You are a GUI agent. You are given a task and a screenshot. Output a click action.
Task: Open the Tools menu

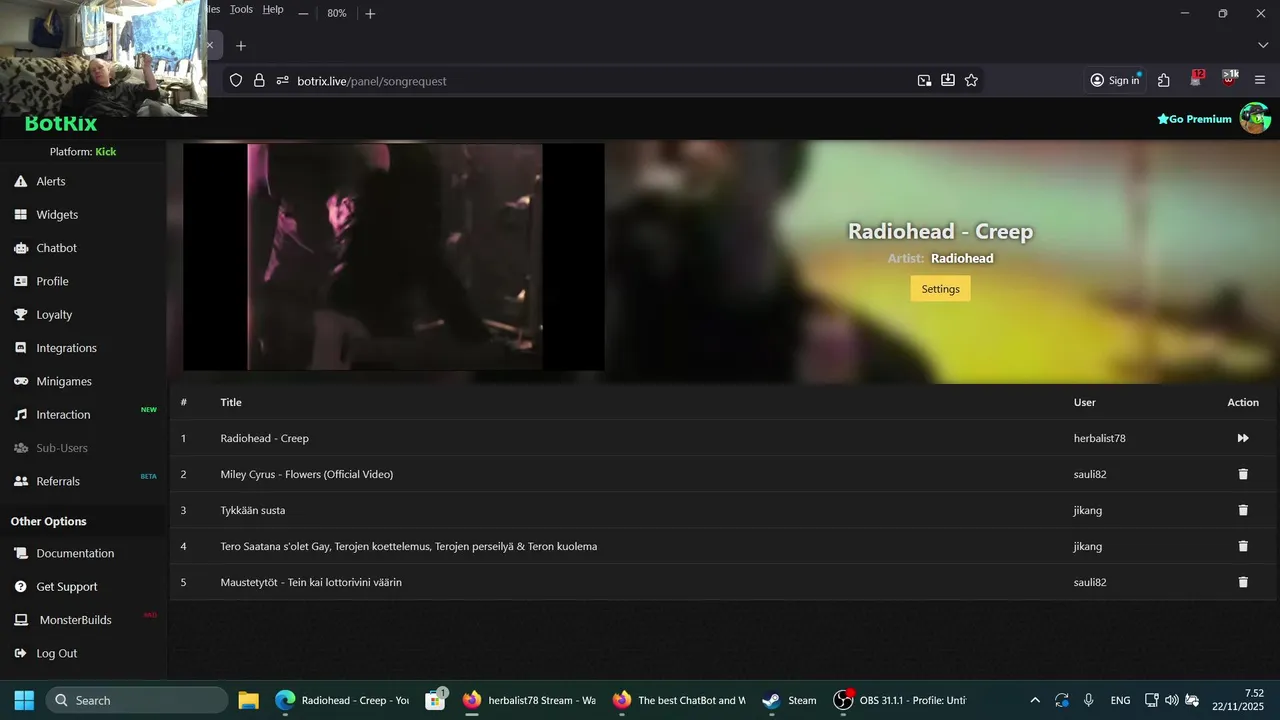coord(241,9)
